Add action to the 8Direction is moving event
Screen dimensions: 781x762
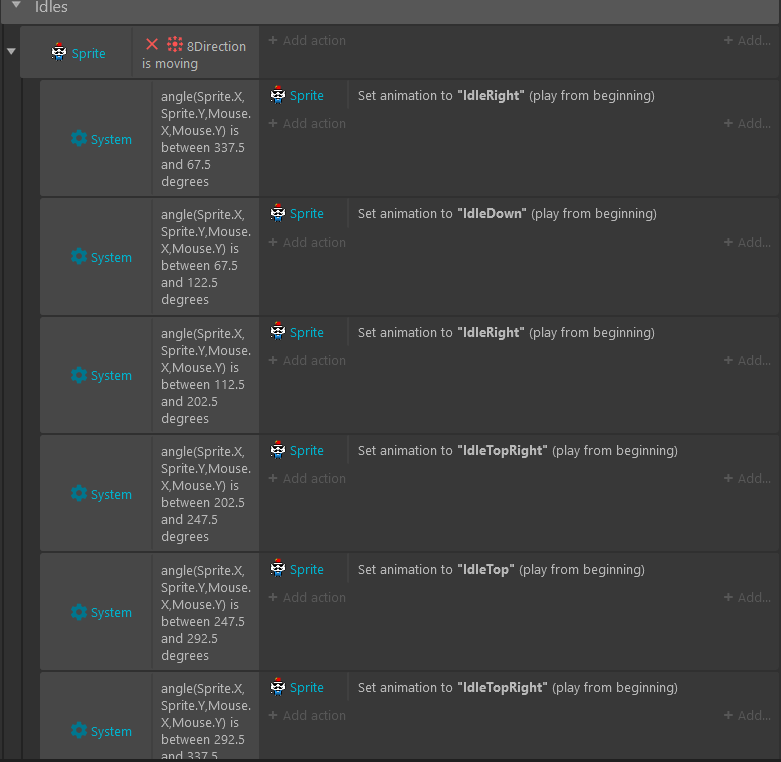[307, 40]
